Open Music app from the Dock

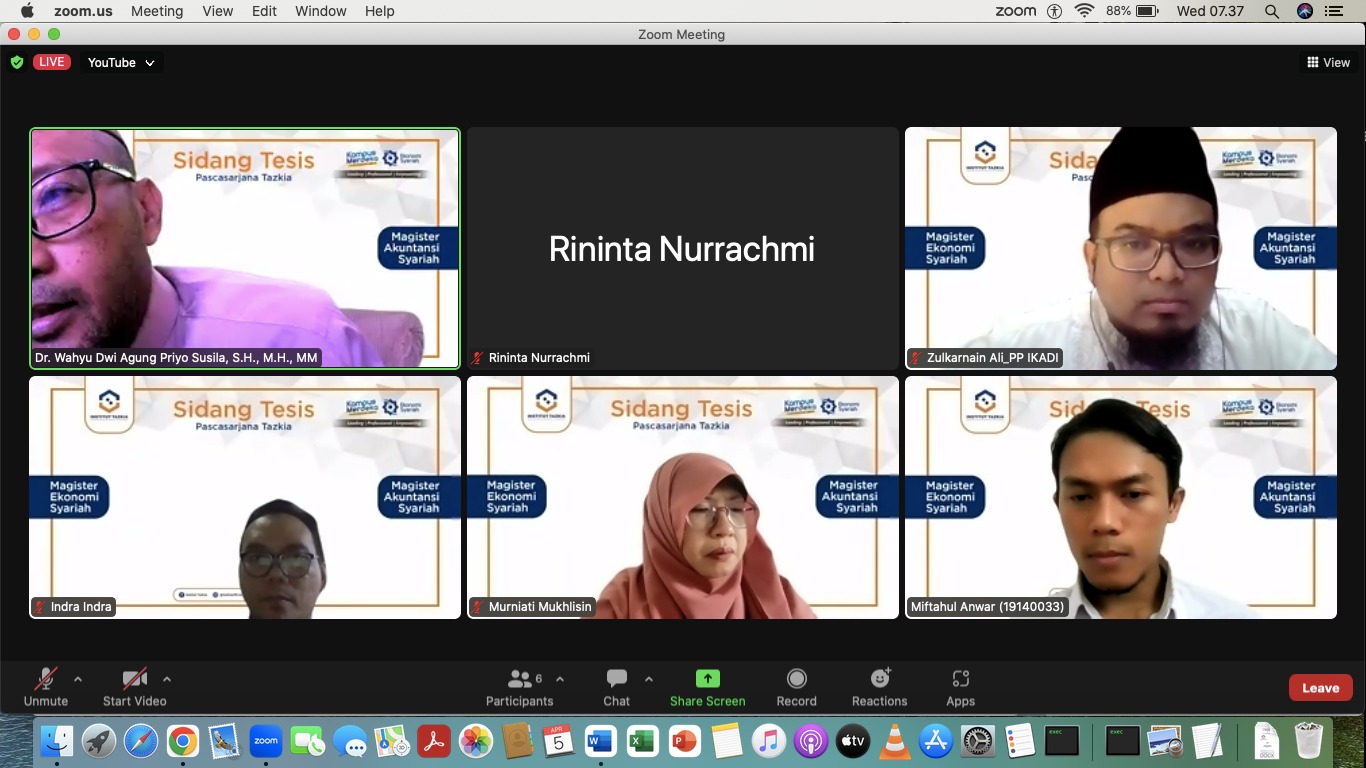(768, 741)
